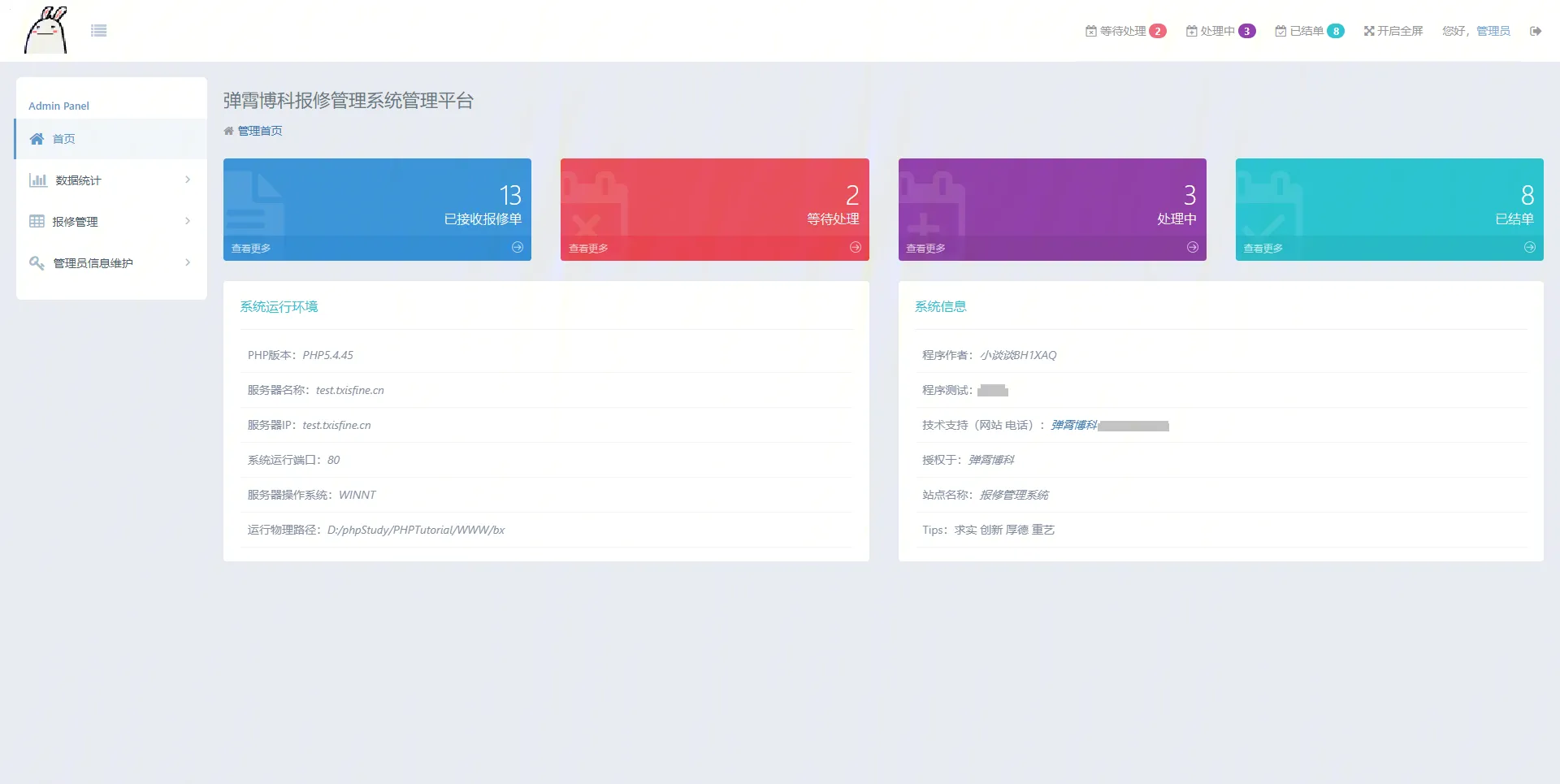
Task: Expand the 数据统计 sidebar menu chevron
Action: click(188, 180)
